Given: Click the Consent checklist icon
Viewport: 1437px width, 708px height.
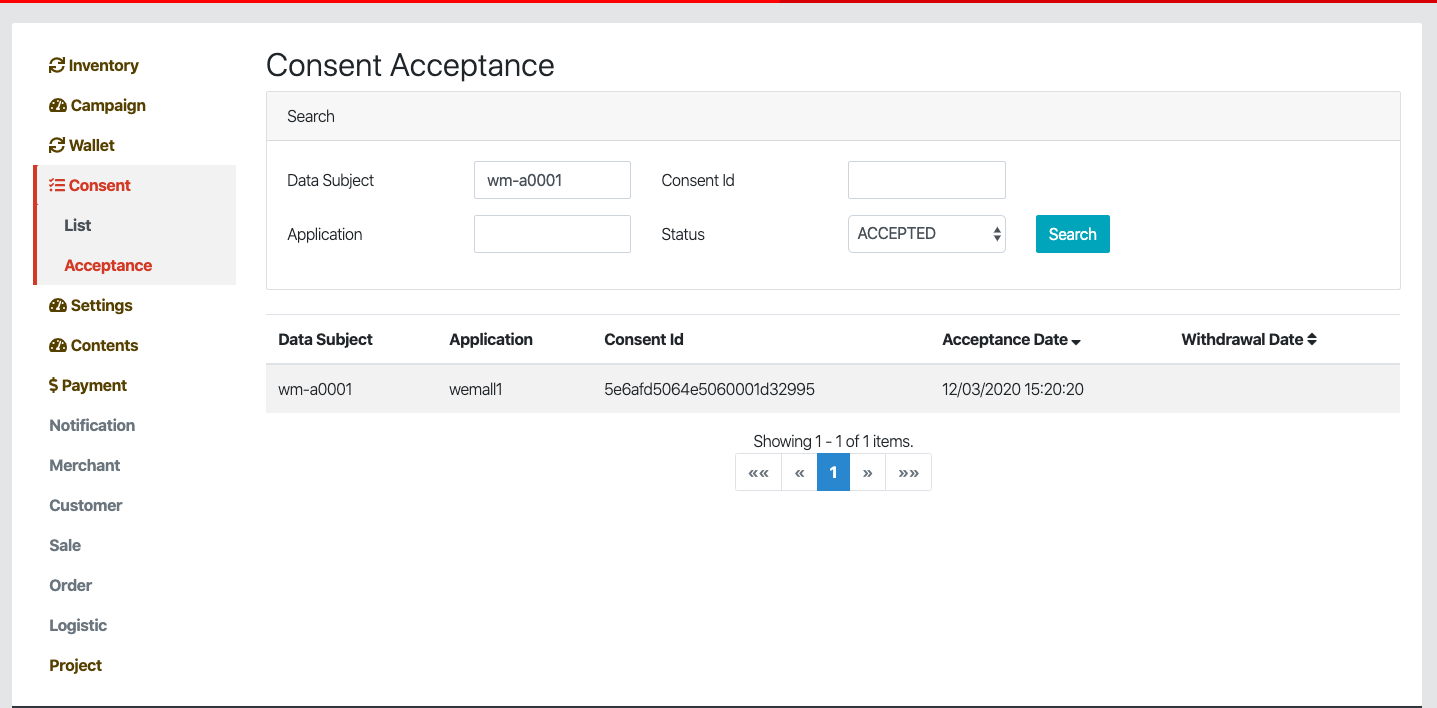Looking at the screenshot, I should [57, 186].
